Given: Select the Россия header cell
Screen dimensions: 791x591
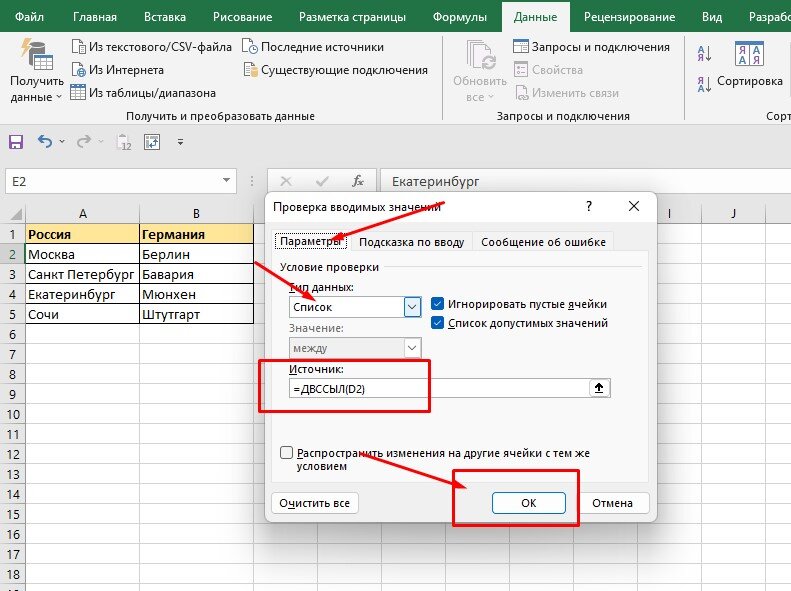Looking at the screenshot, I should (x=82, y=234).
